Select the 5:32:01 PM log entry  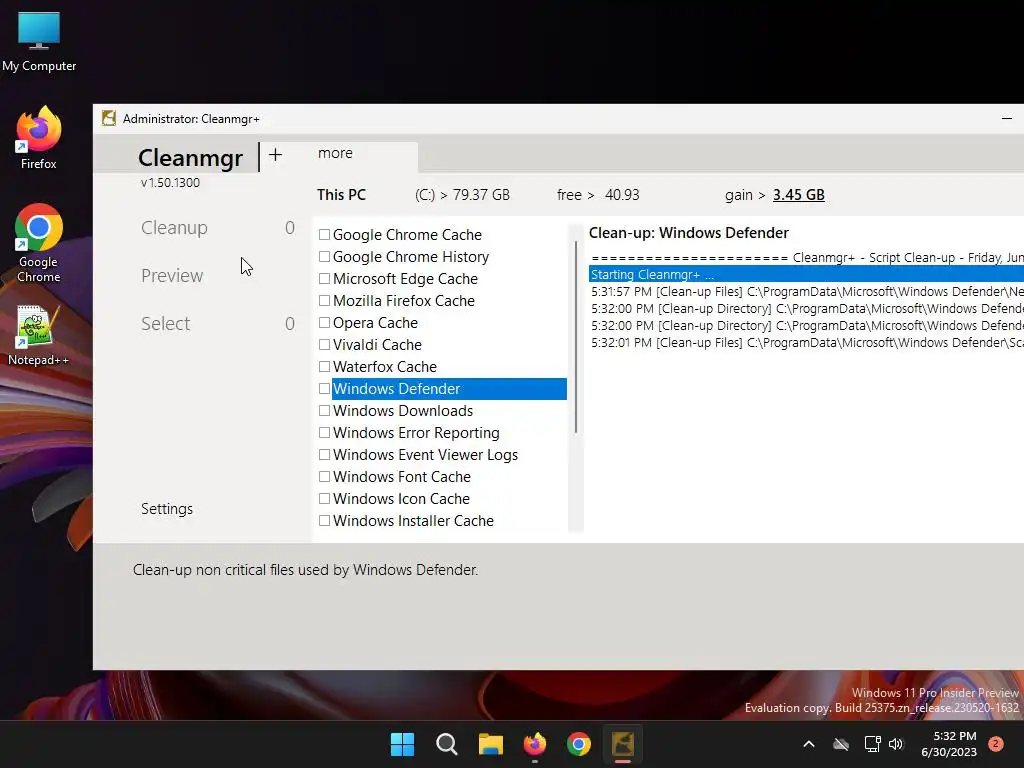point(807,342)
